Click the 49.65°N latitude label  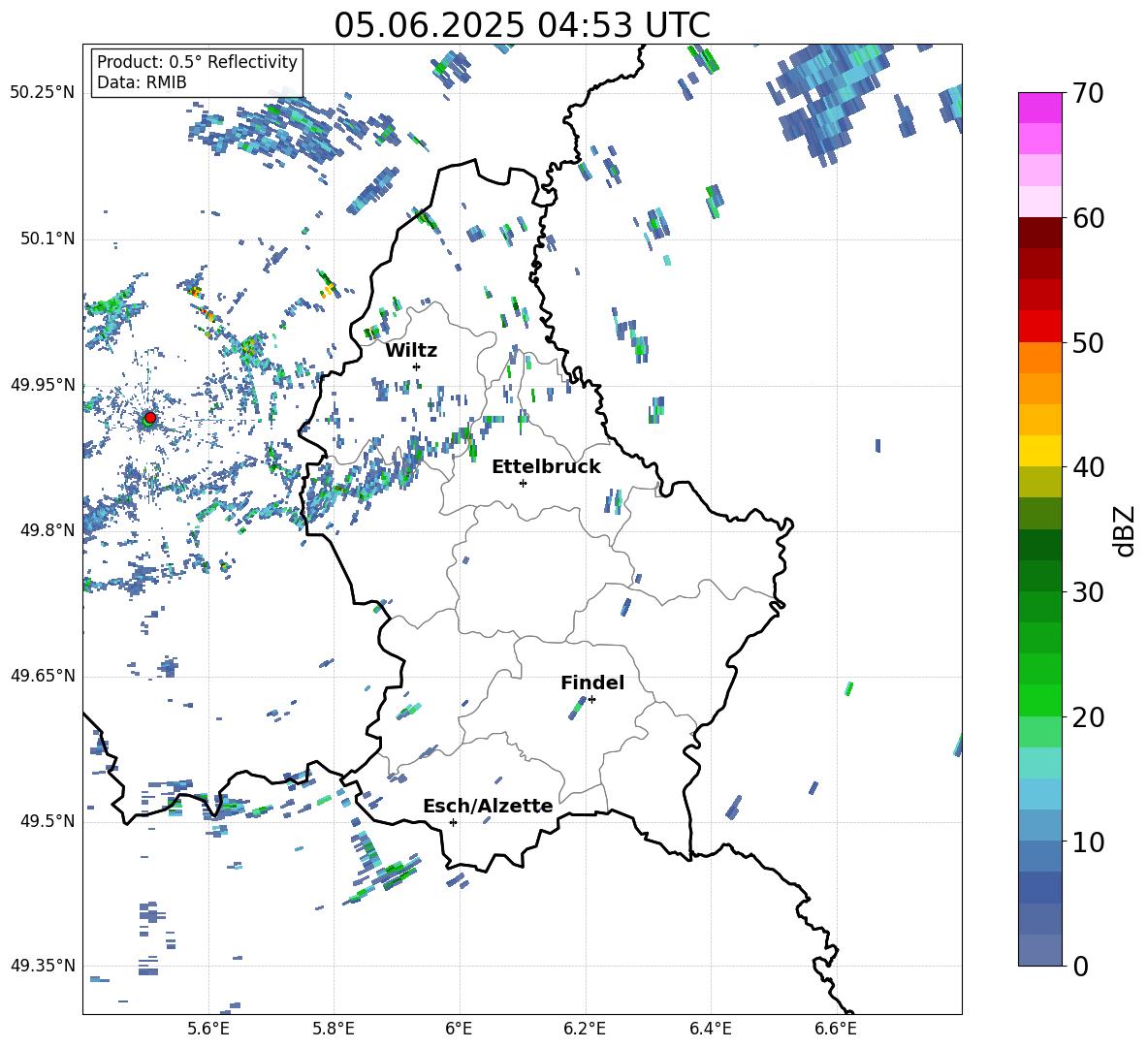pos(43,676)
